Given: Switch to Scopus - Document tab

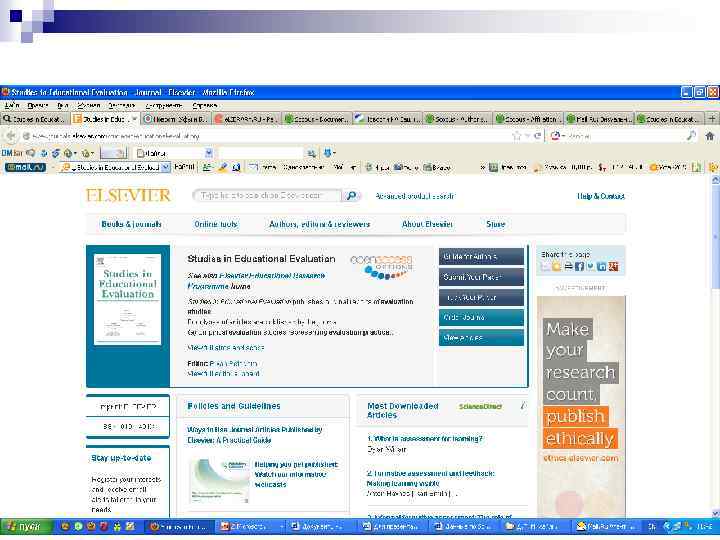Looking at the screenshot, I should click(x=317, y=119).
